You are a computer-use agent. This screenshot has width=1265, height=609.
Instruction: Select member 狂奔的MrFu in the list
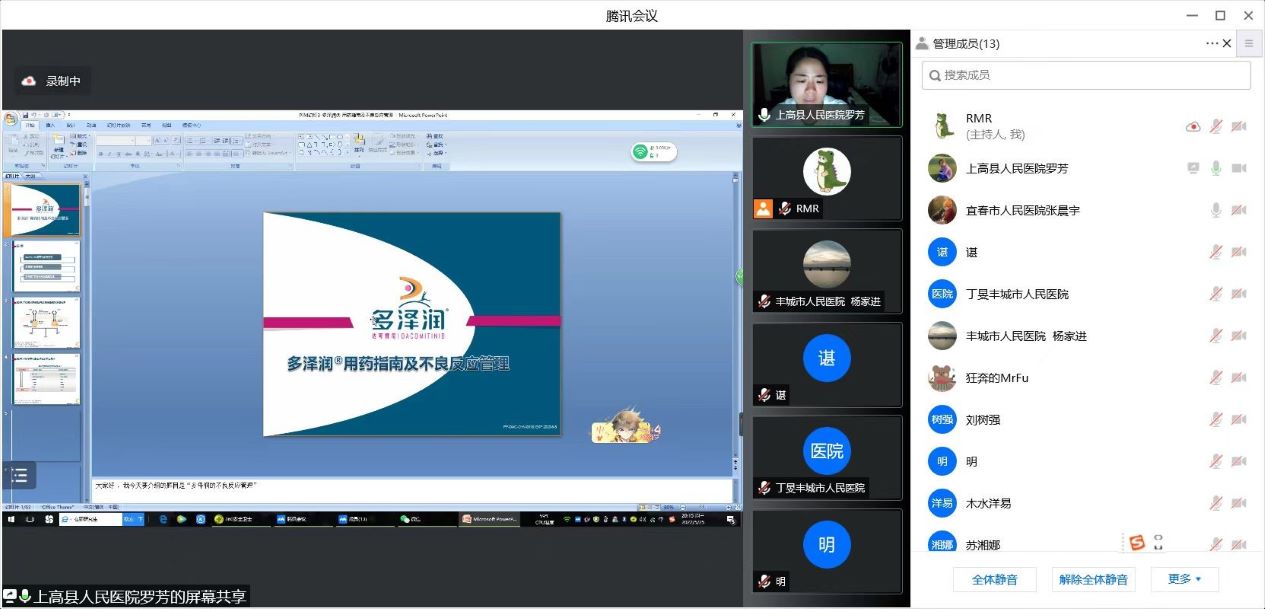pos(1086,378)
